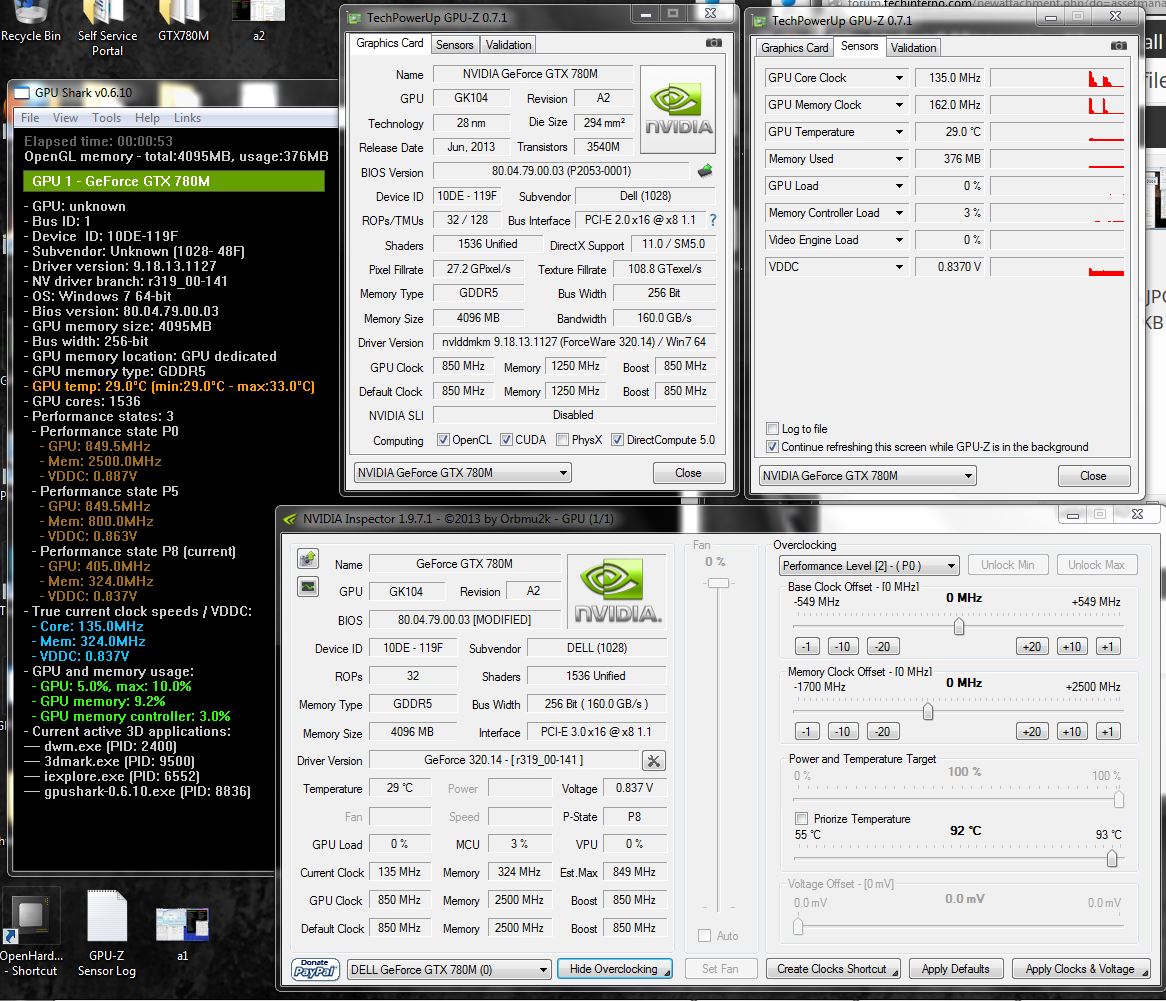
Task: Open the DELL GeForce GTX 780M (0) dropdown
Action: point(449,970)
